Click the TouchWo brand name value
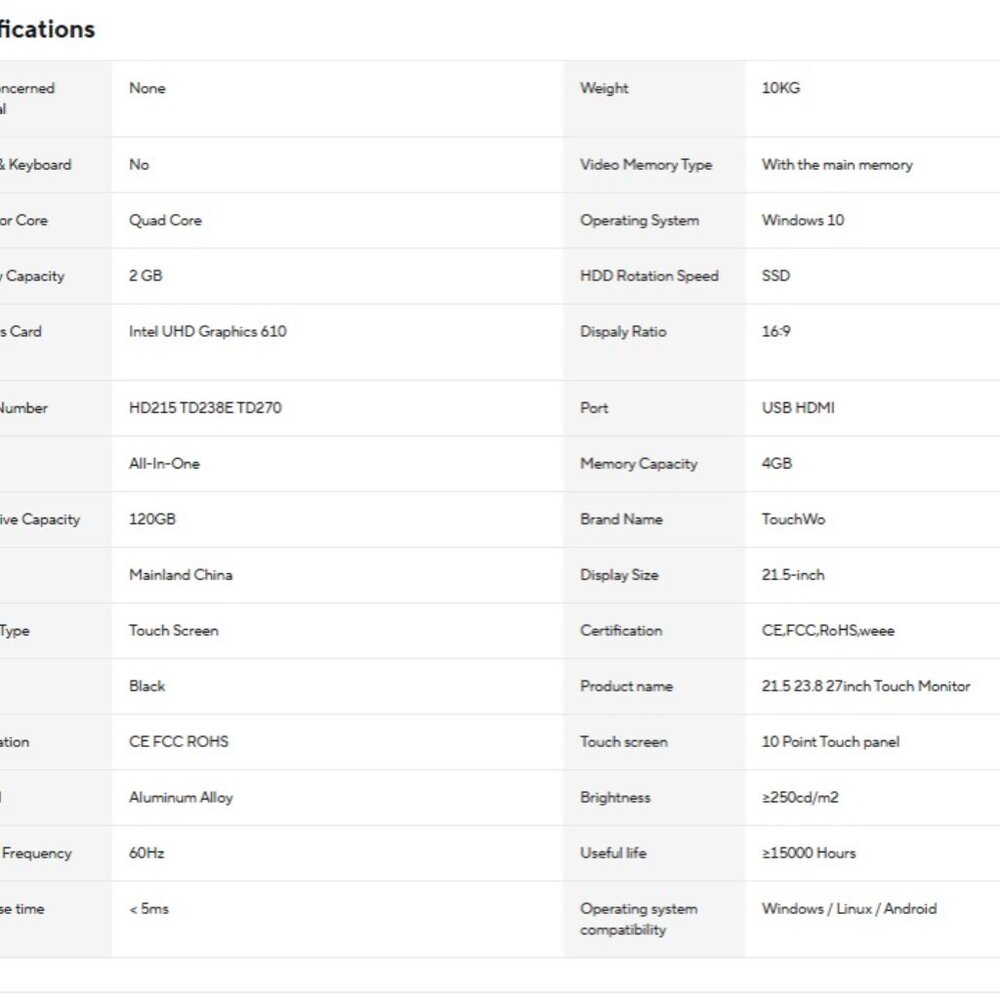The width and height of the screenshot is (1000, 1000). pos(793,519)
